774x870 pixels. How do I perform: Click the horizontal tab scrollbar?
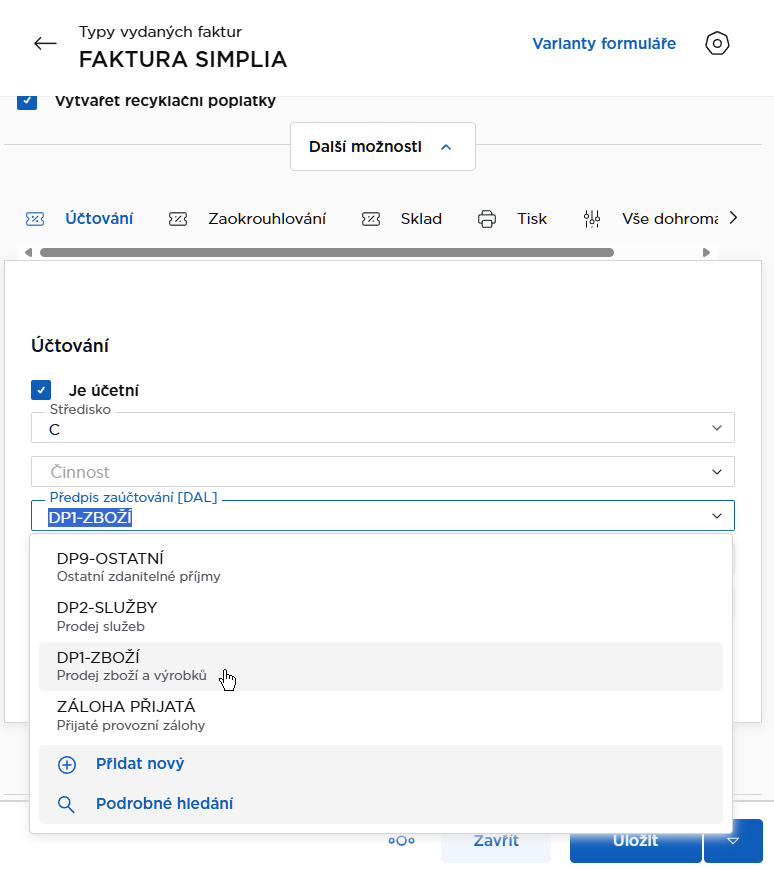click(x=325, y=252)
